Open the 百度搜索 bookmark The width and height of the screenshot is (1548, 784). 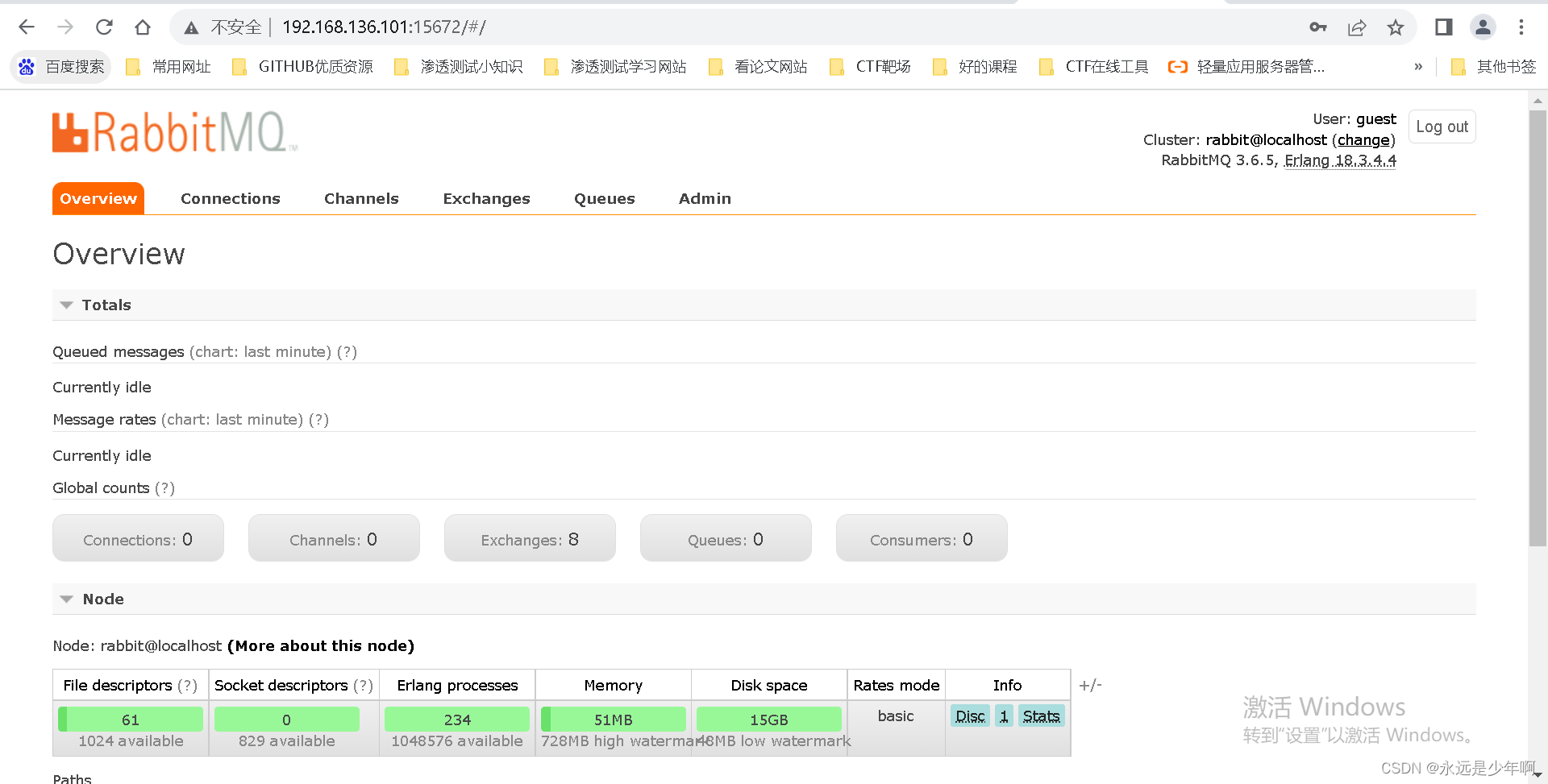(61, 67)
